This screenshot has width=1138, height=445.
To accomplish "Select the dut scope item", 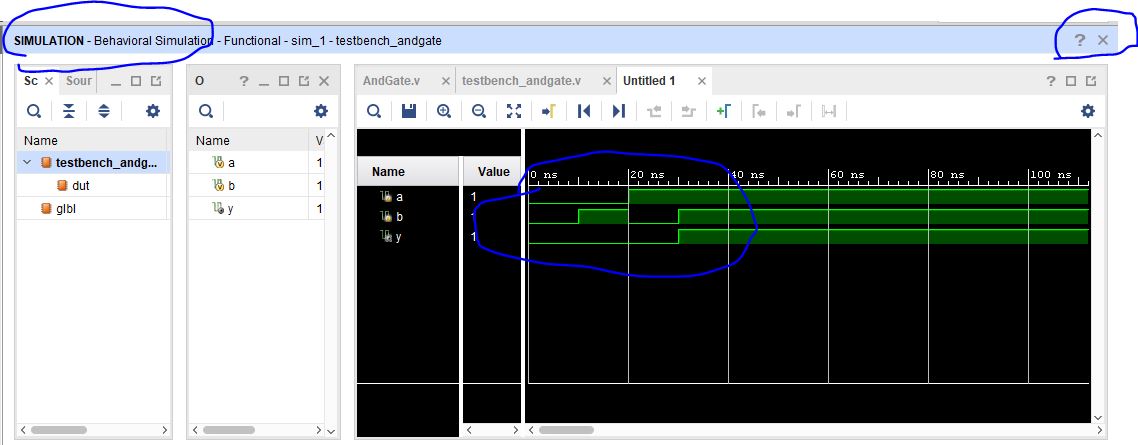I will pyautogui.click(x=81, y=185).
